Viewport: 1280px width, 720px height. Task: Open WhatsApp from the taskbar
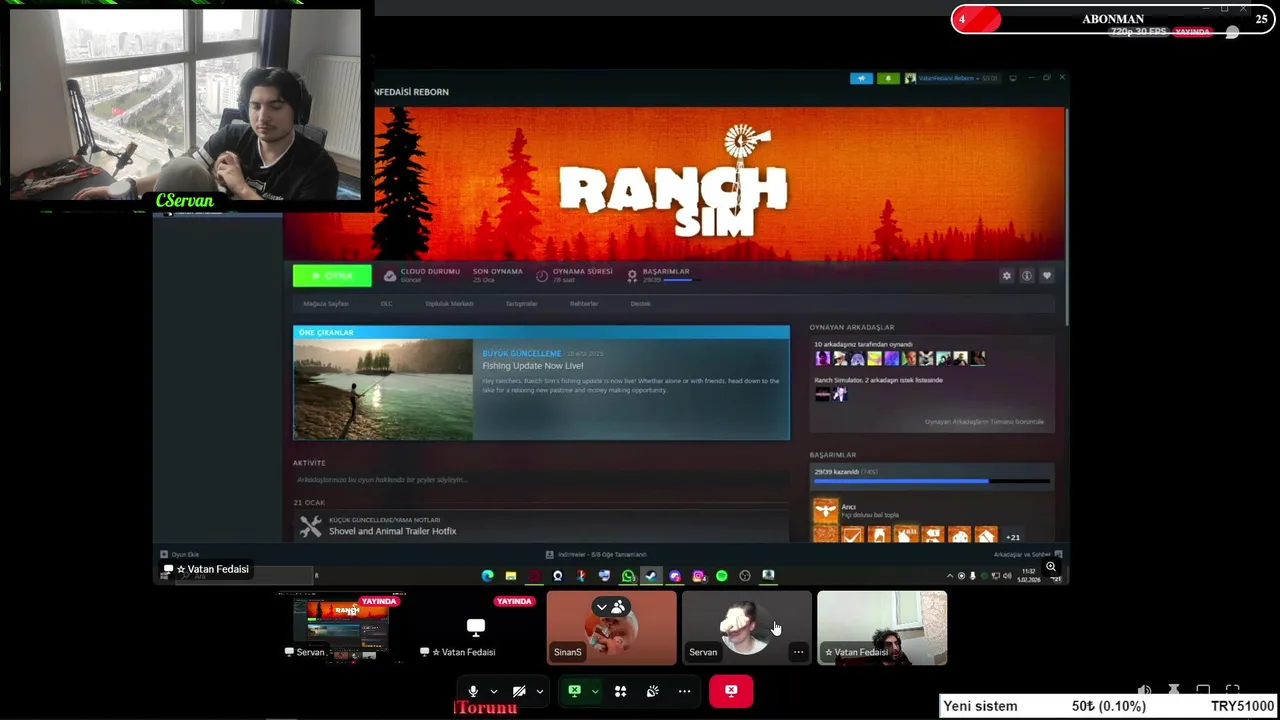click(628, 576)
